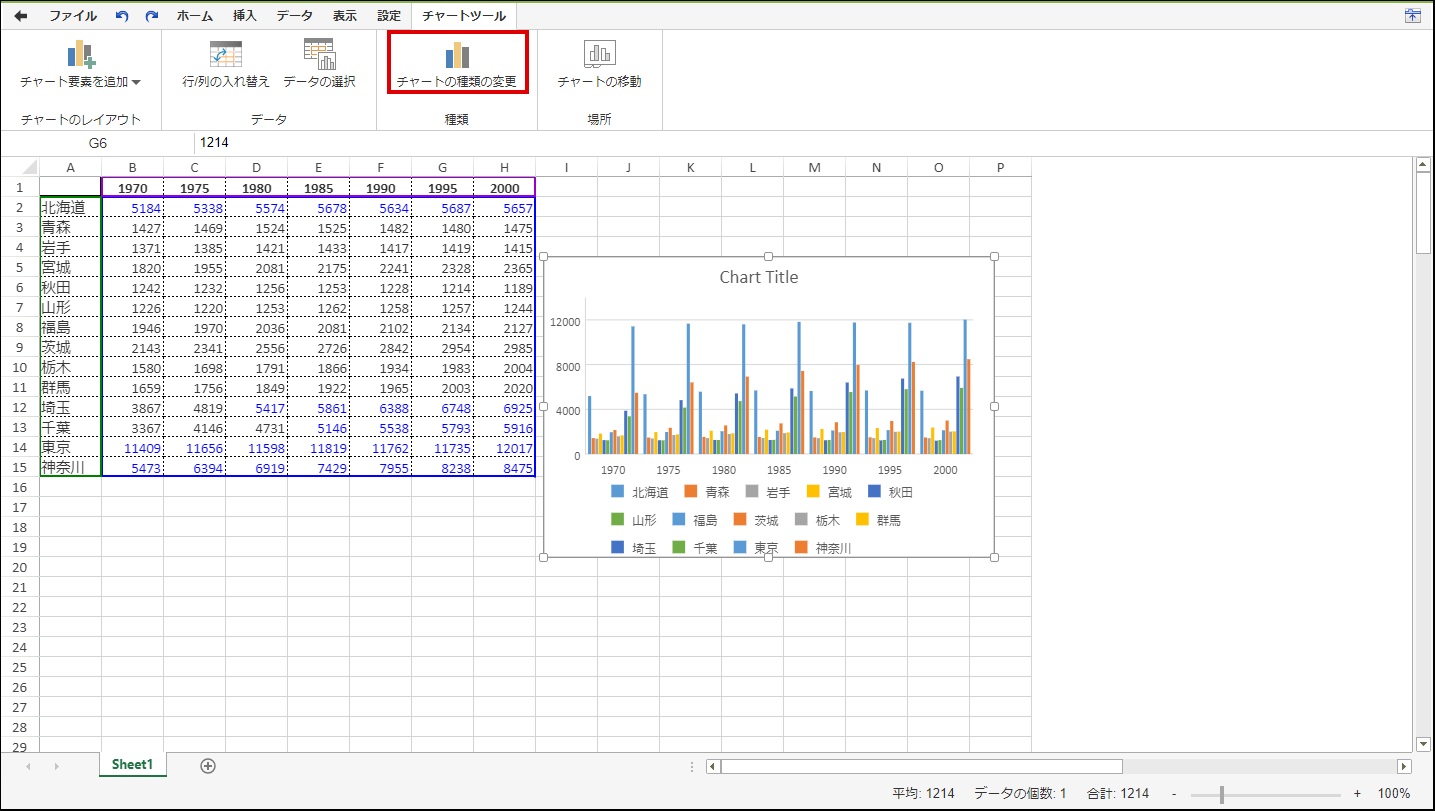The image size is (1435, 811).
Task: Click 埼玉 legend entry in chart
Action: coord(634,548)
